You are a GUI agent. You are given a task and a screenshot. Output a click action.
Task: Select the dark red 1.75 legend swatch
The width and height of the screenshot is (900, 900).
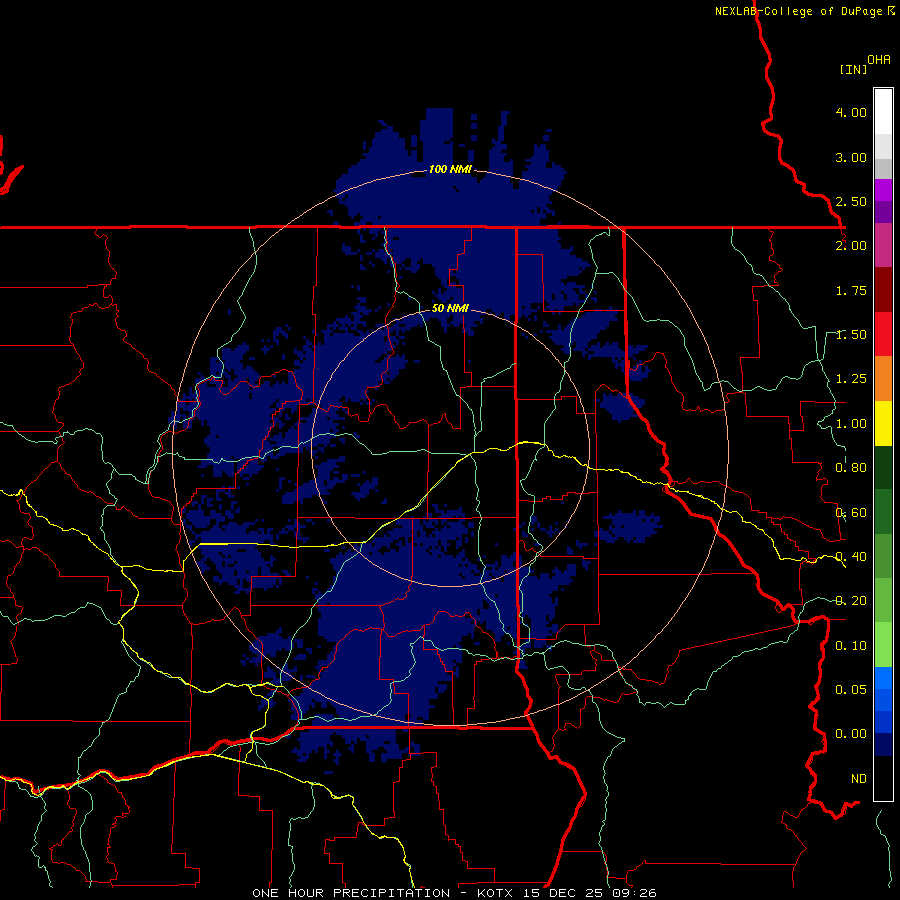pyautogui.click(x=883, y=290)
